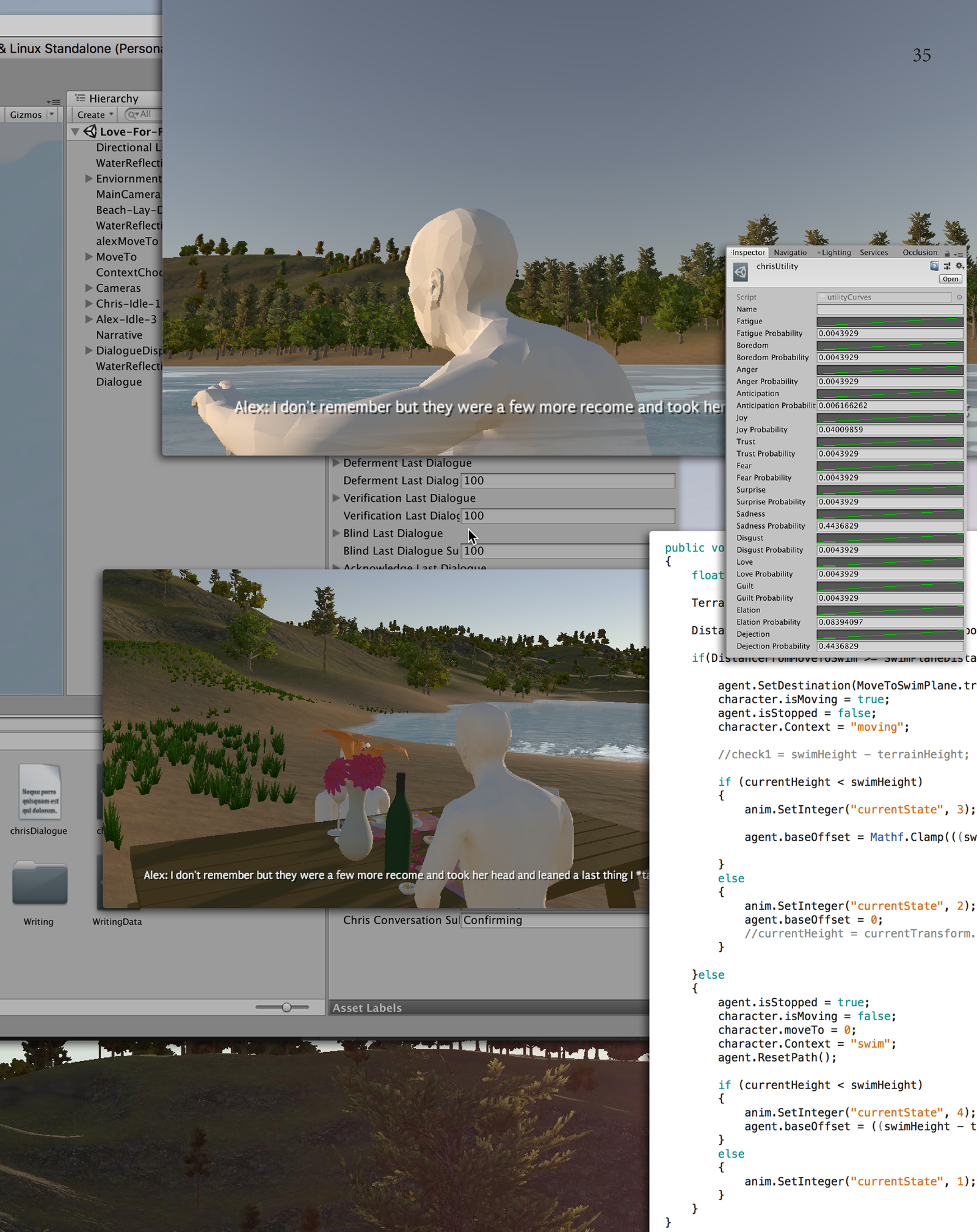
Task: Switch to the Services tab
Action: coord(873,253)
